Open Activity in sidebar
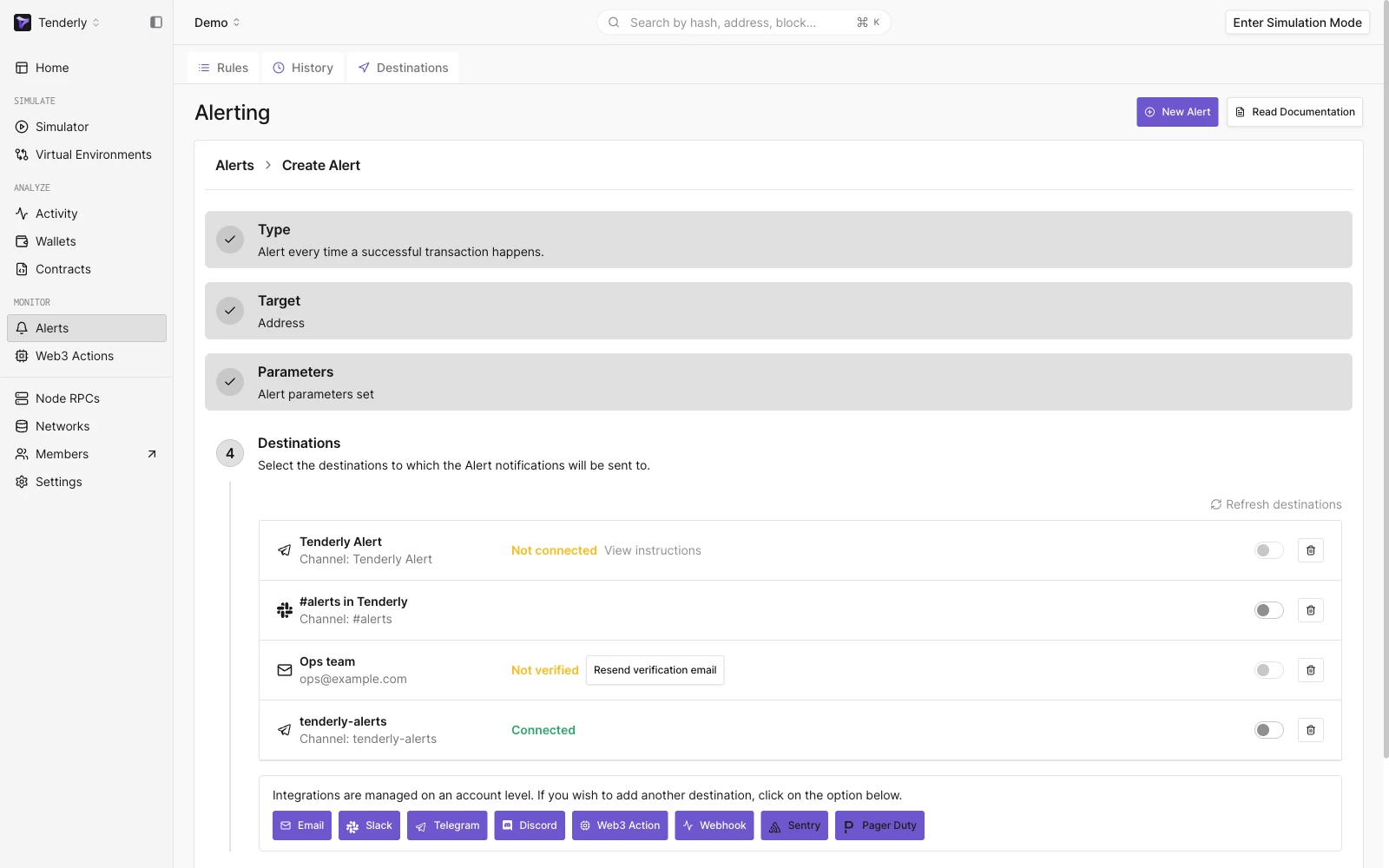This screenshot has width=1389, height=868. (x=87, y=214)
